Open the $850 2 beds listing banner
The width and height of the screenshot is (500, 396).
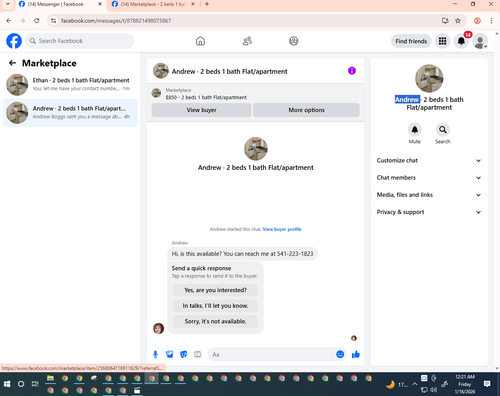point(256,94)
